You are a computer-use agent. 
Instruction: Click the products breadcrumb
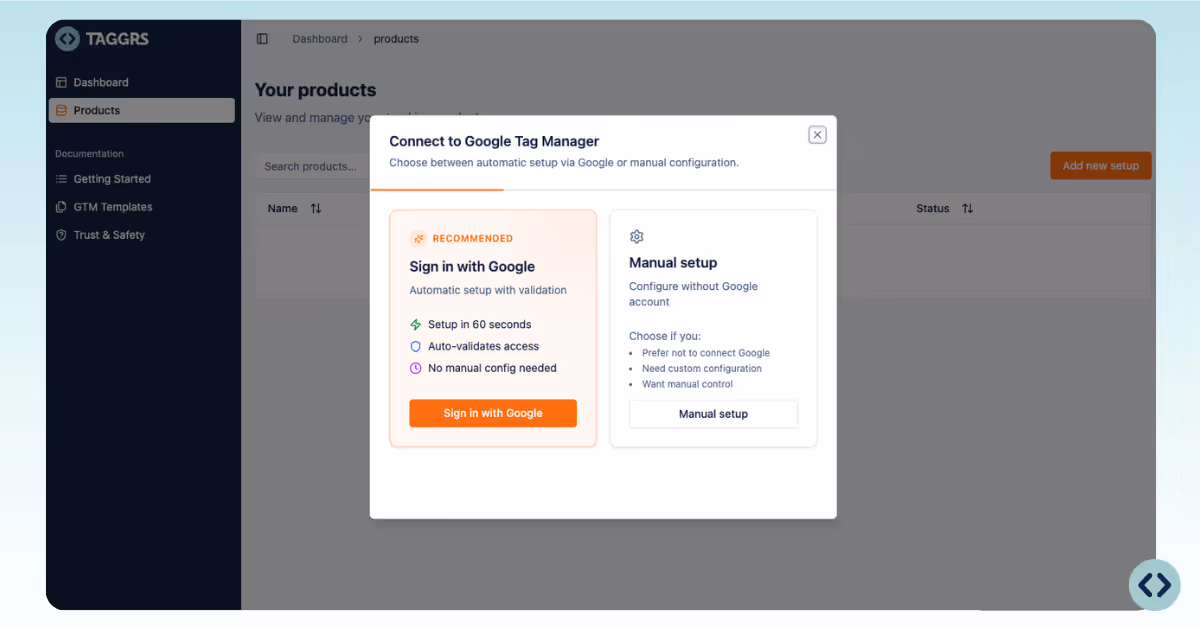[396, 39]
